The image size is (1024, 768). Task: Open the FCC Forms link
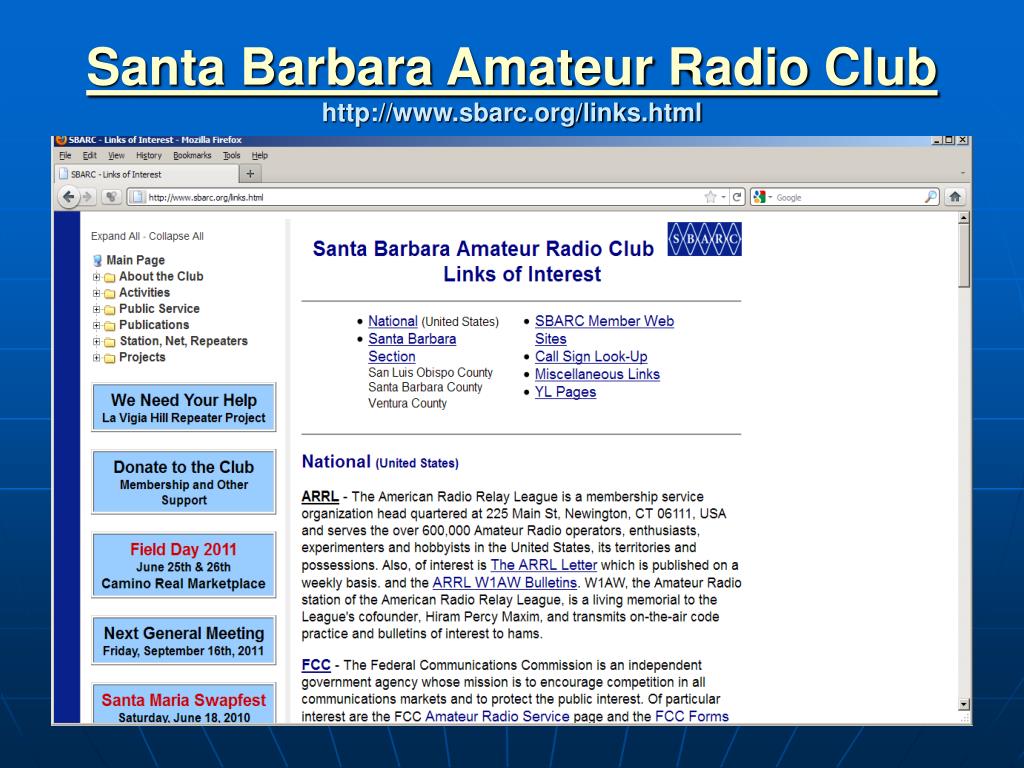point(692,716)
